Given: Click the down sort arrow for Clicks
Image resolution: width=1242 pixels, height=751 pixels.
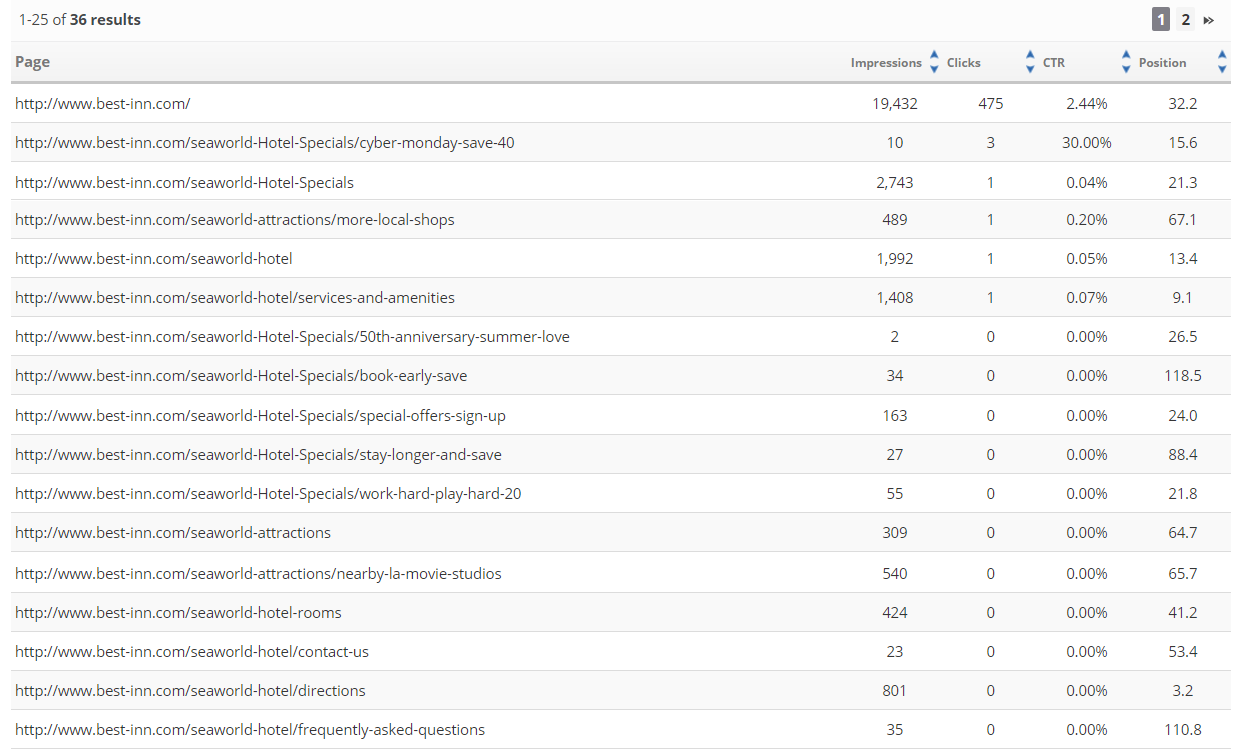Looking at the screenshot, I should pos(1030,69).
